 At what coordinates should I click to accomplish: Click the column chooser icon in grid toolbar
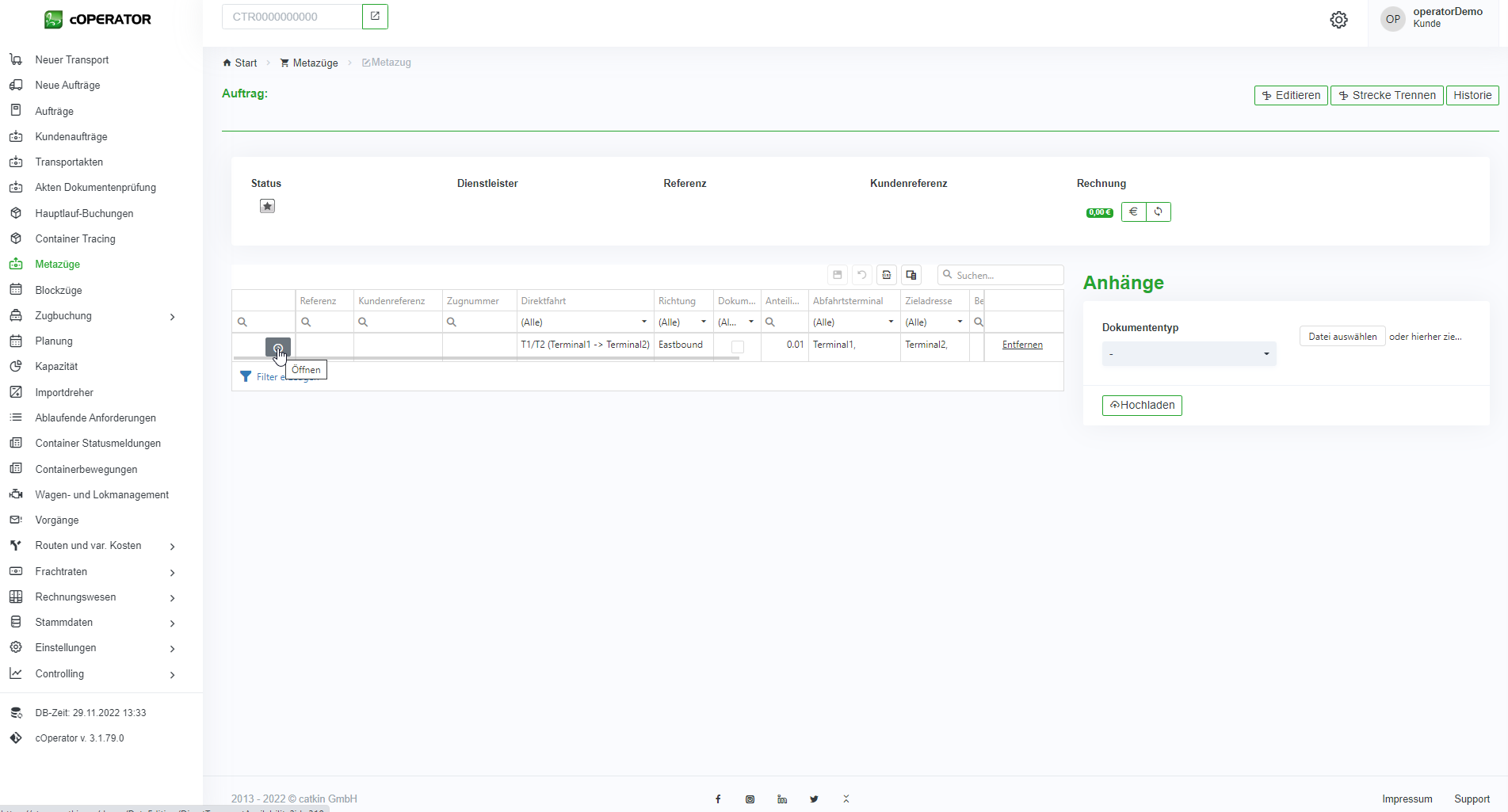(x=911, y=275)
